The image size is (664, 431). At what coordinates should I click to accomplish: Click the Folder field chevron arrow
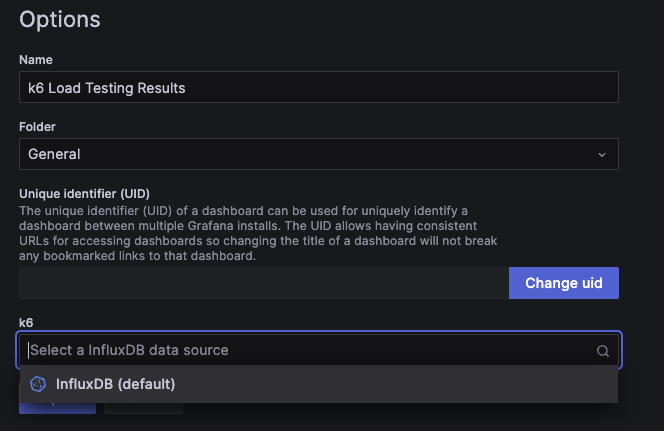[x=602, y=155]
